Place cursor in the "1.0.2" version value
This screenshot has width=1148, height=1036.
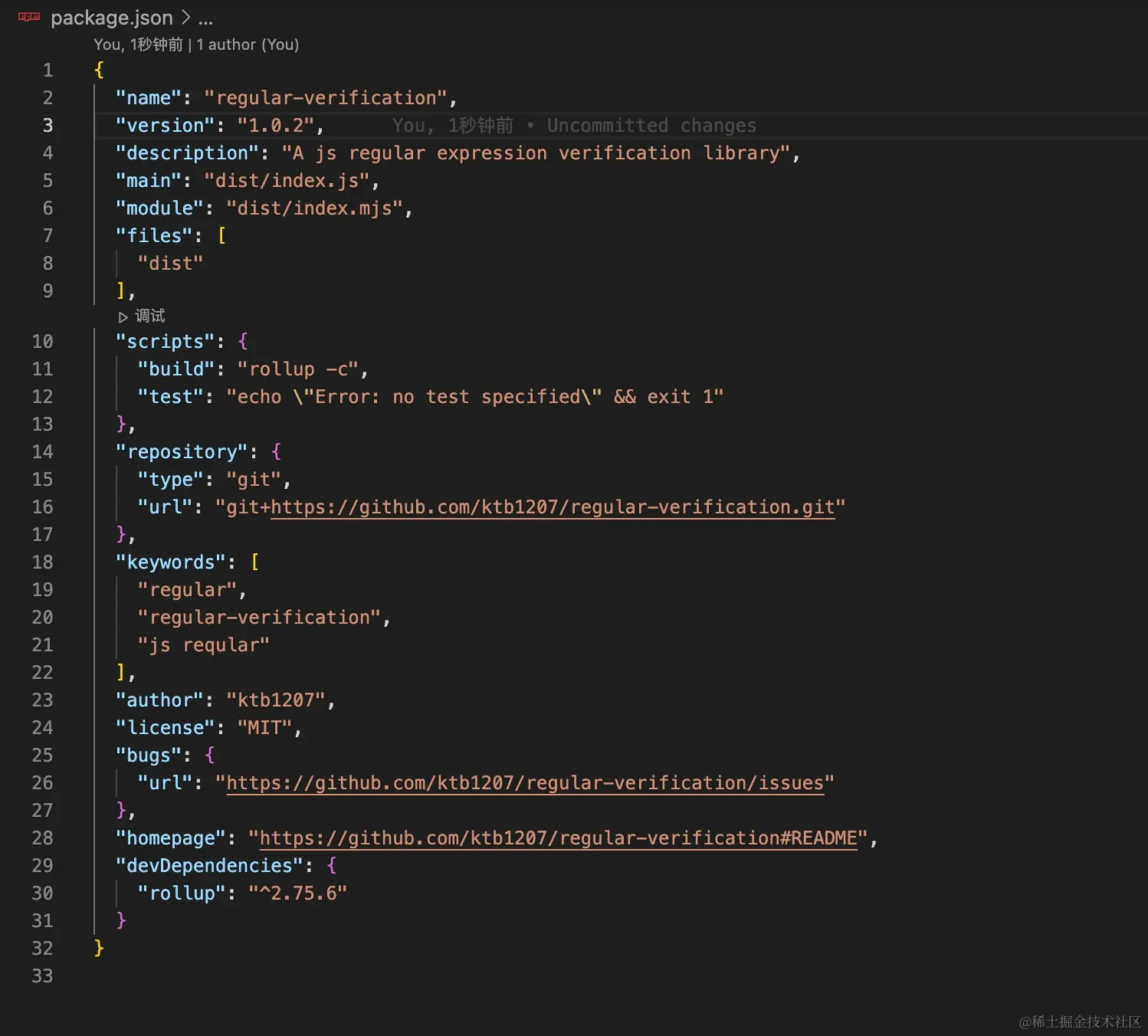(276, 126)
